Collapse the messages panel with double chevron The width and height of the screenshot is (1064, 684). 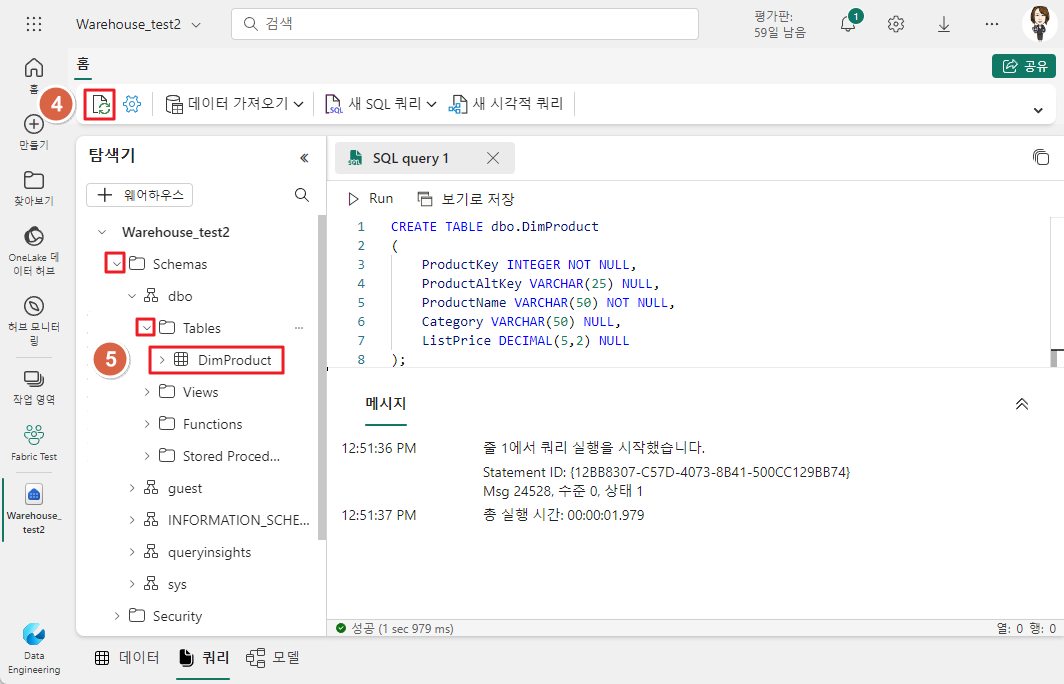[1021, 404]
